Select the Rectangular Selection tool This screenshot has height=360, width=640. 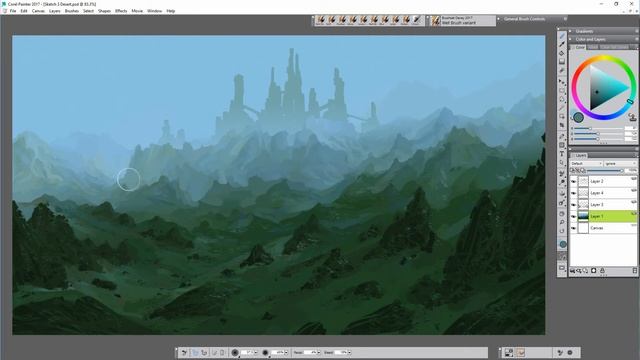tap(562, 91)
